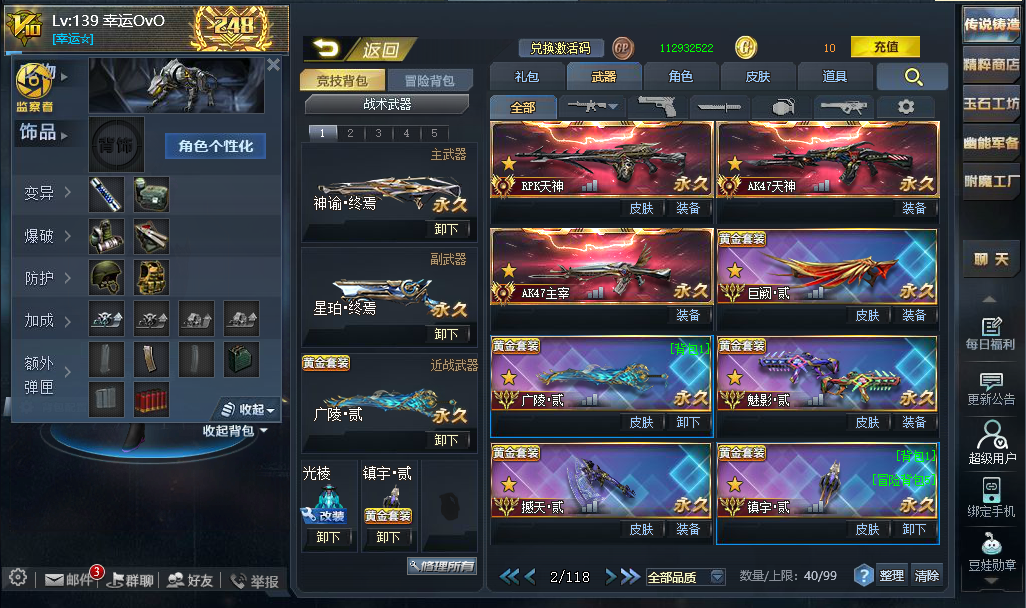
Task: Switch to backpack page 3
Action: click(378, 133)
